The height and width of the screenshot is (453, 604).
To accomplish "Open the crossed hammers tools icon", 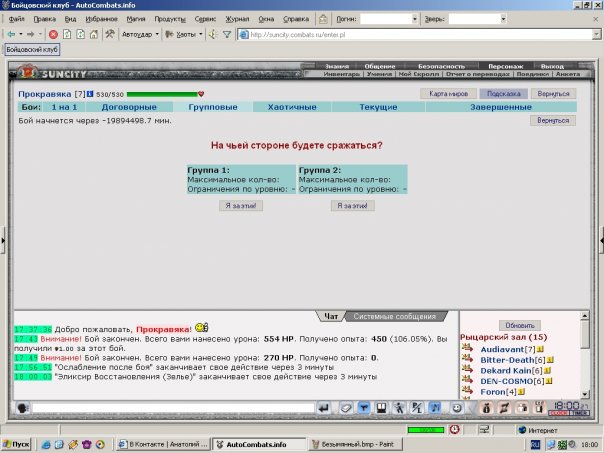I will click(x=110, y=34).
